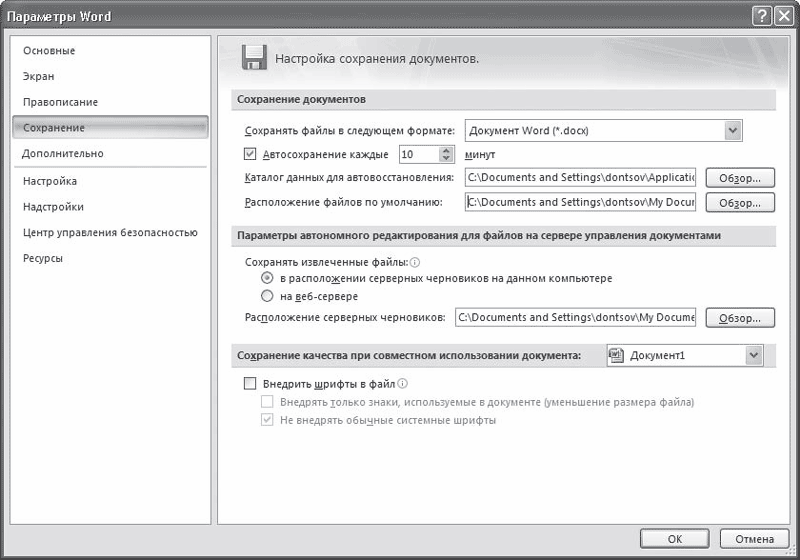Screen dimensions: 800x560
Task: Open the file format dropdown Документ Word (*.docx)
Action: [x=604, y=131]
